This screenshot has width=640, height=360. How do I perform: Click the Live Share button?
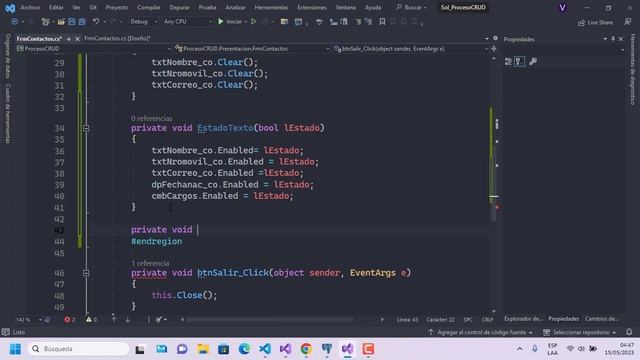click(596, 22)
